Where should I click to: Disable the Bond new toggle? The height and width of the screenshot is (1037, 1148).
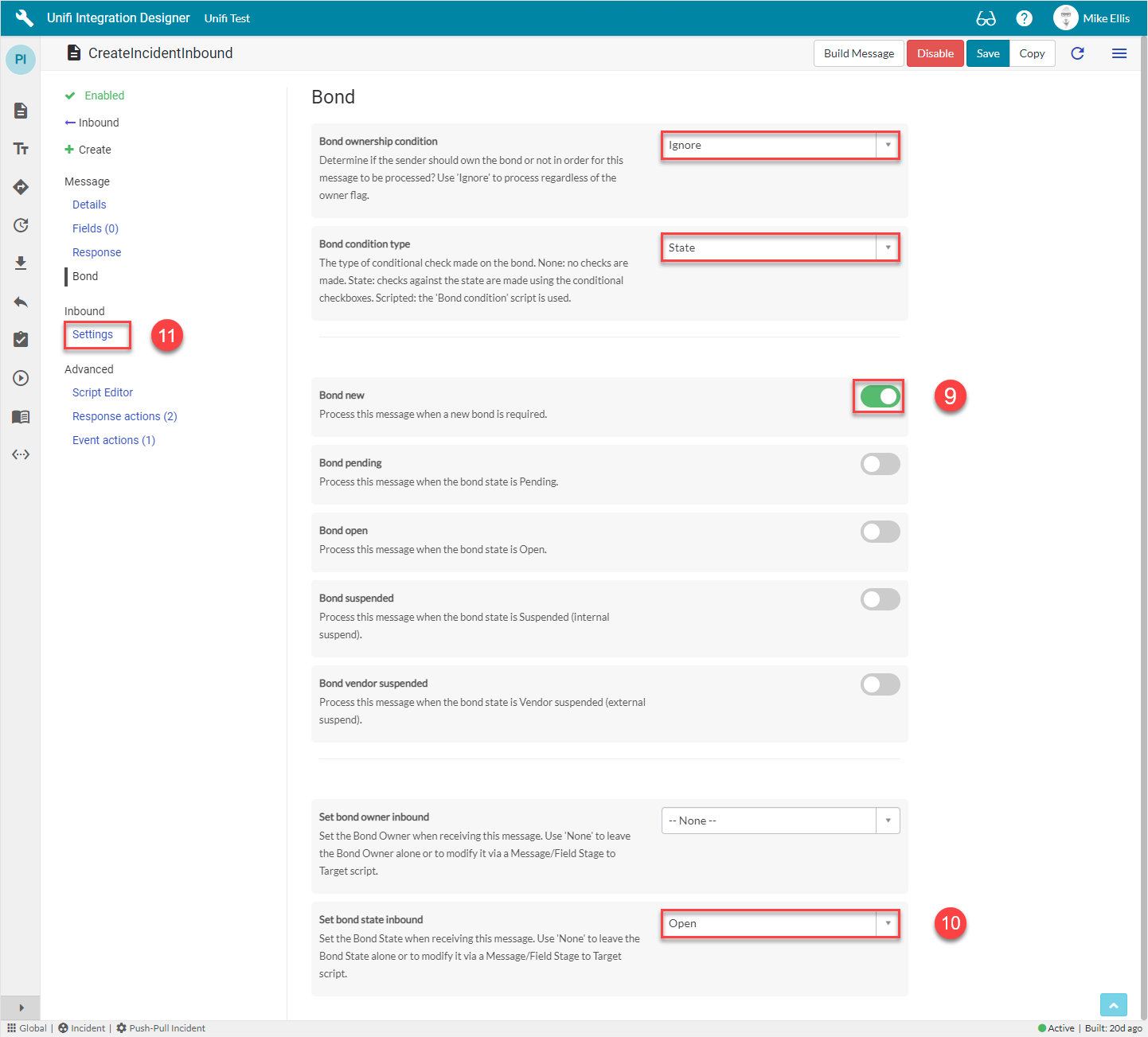[880, 396]
